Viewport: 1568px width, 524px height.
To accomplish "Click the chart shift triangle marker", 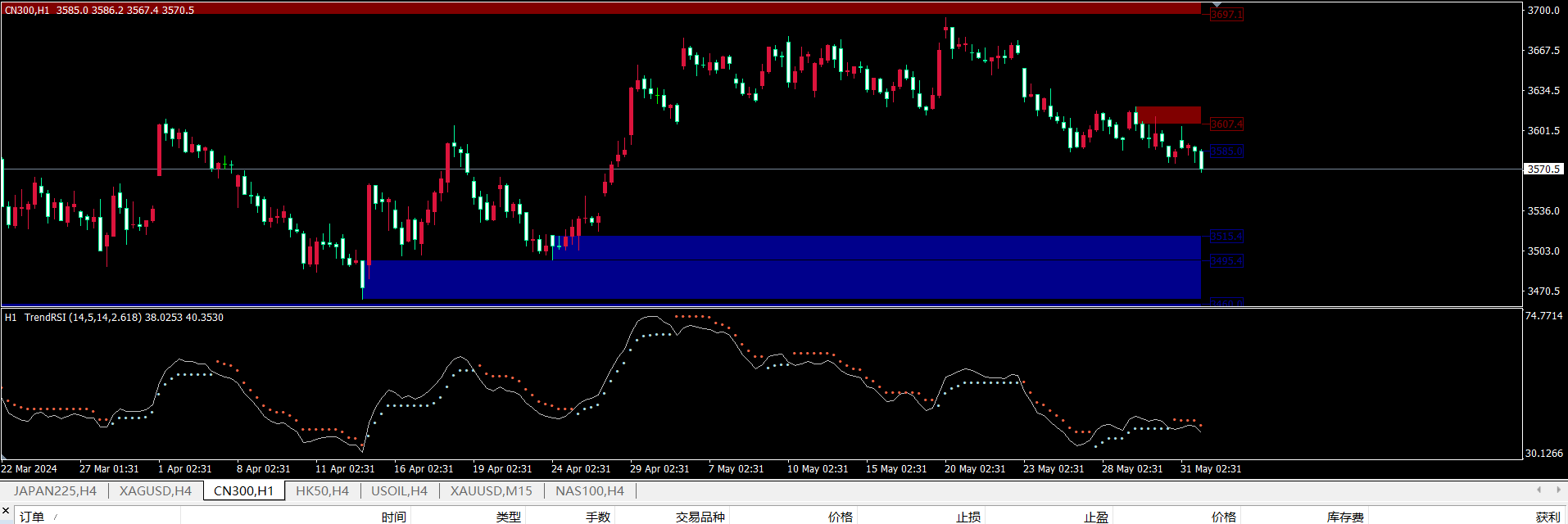I will click(x=1217, y=5).
